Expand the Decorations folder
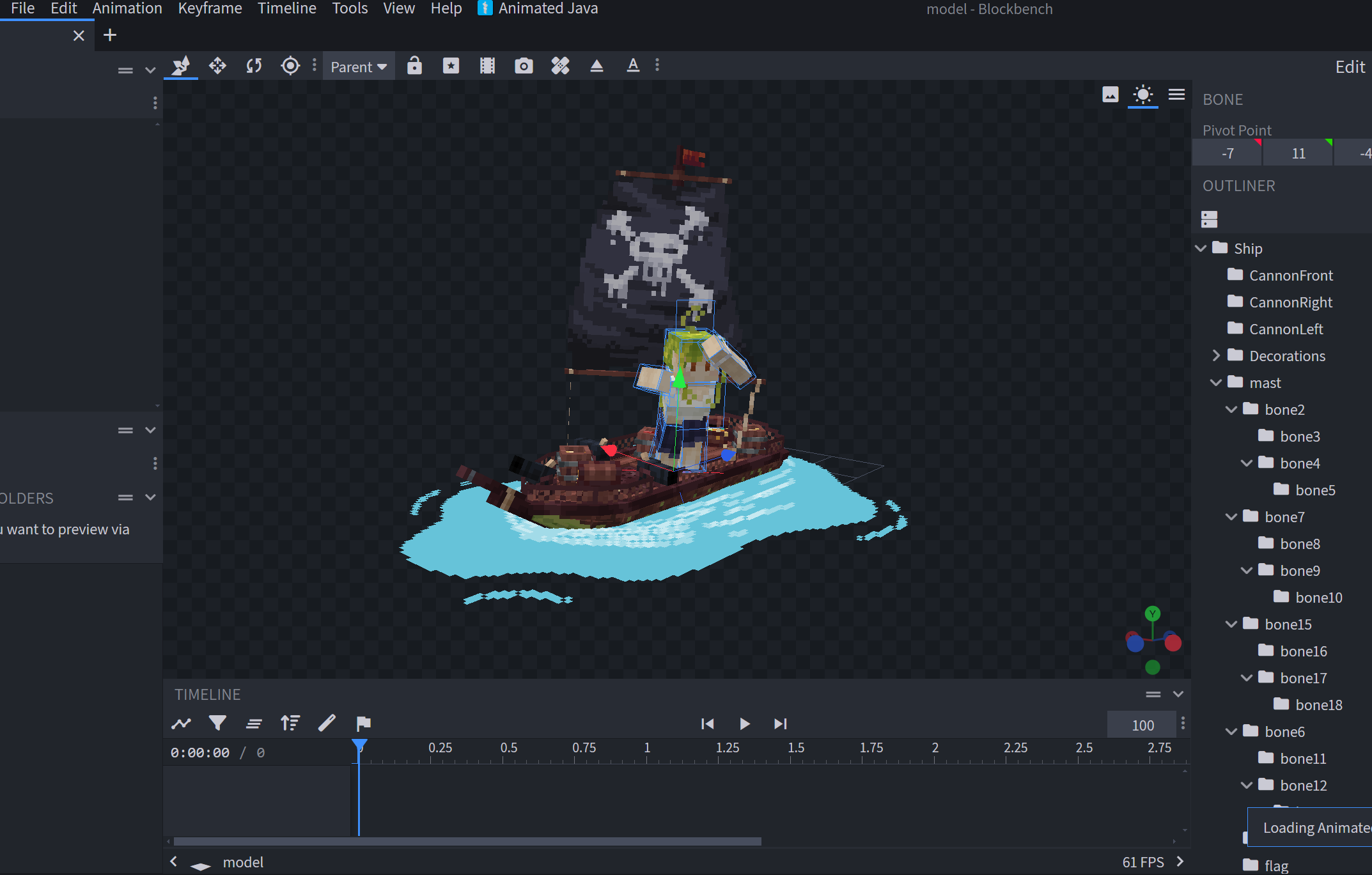1372x875 pixels. click(1216, 355)
